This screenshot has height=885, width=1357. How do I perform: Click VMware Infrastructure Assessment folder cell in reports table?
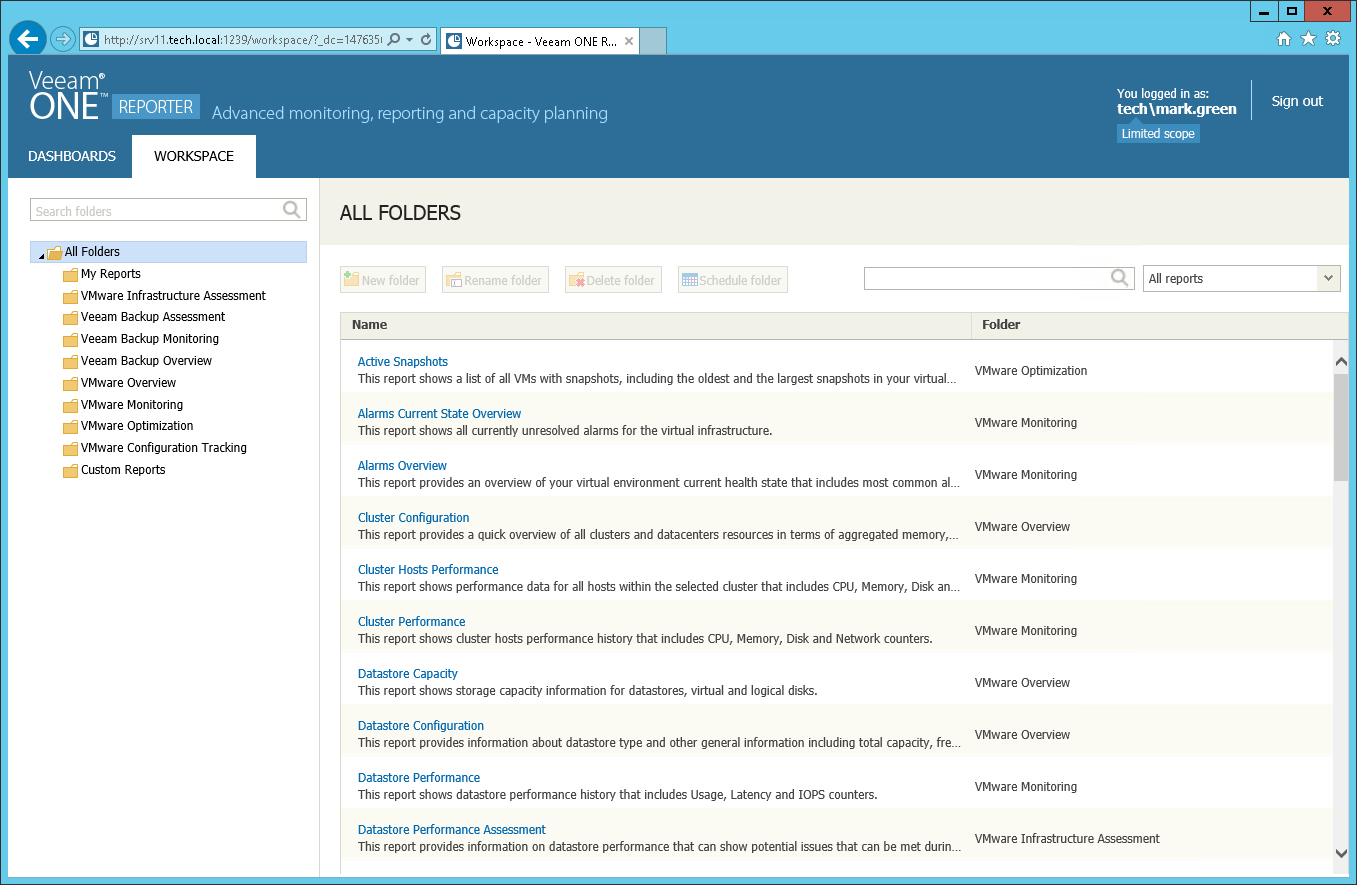pyautogui.click(x=1067, y=839)
